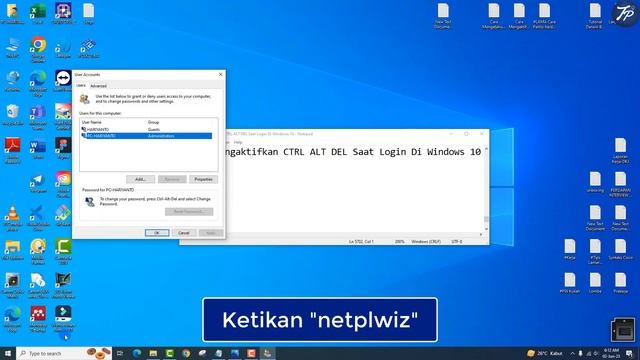The width and height of the screenshot is (640, 360).
Task: Sort by the Group column header
Action: 180,122
